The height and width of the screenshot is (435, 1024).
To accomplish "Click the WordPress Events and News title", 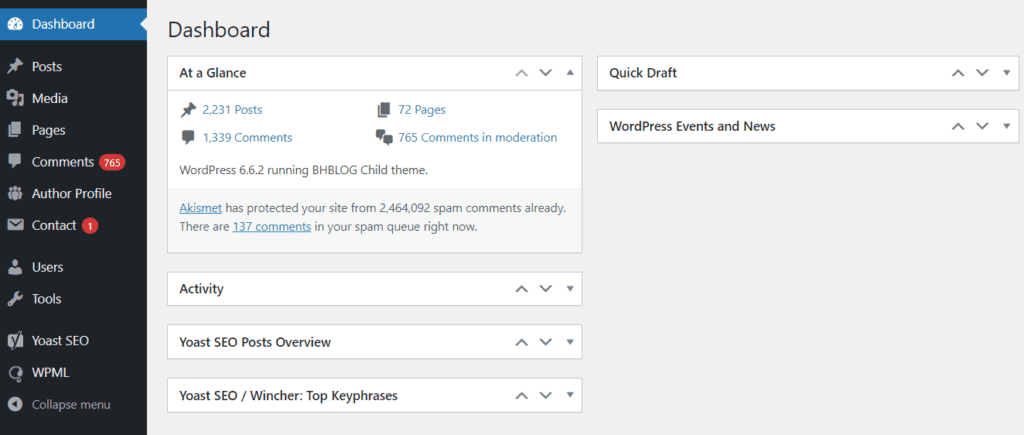I will tap(692, 126).
